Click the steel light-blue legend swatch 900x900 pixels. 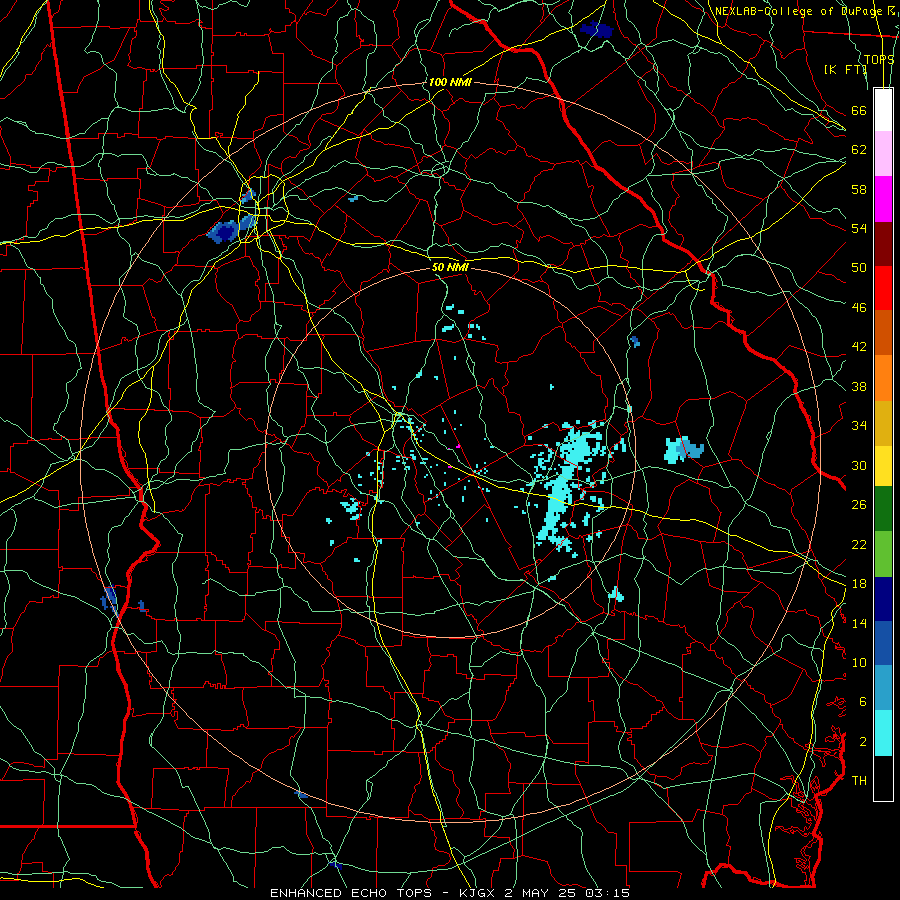click(x=883, y=688)
